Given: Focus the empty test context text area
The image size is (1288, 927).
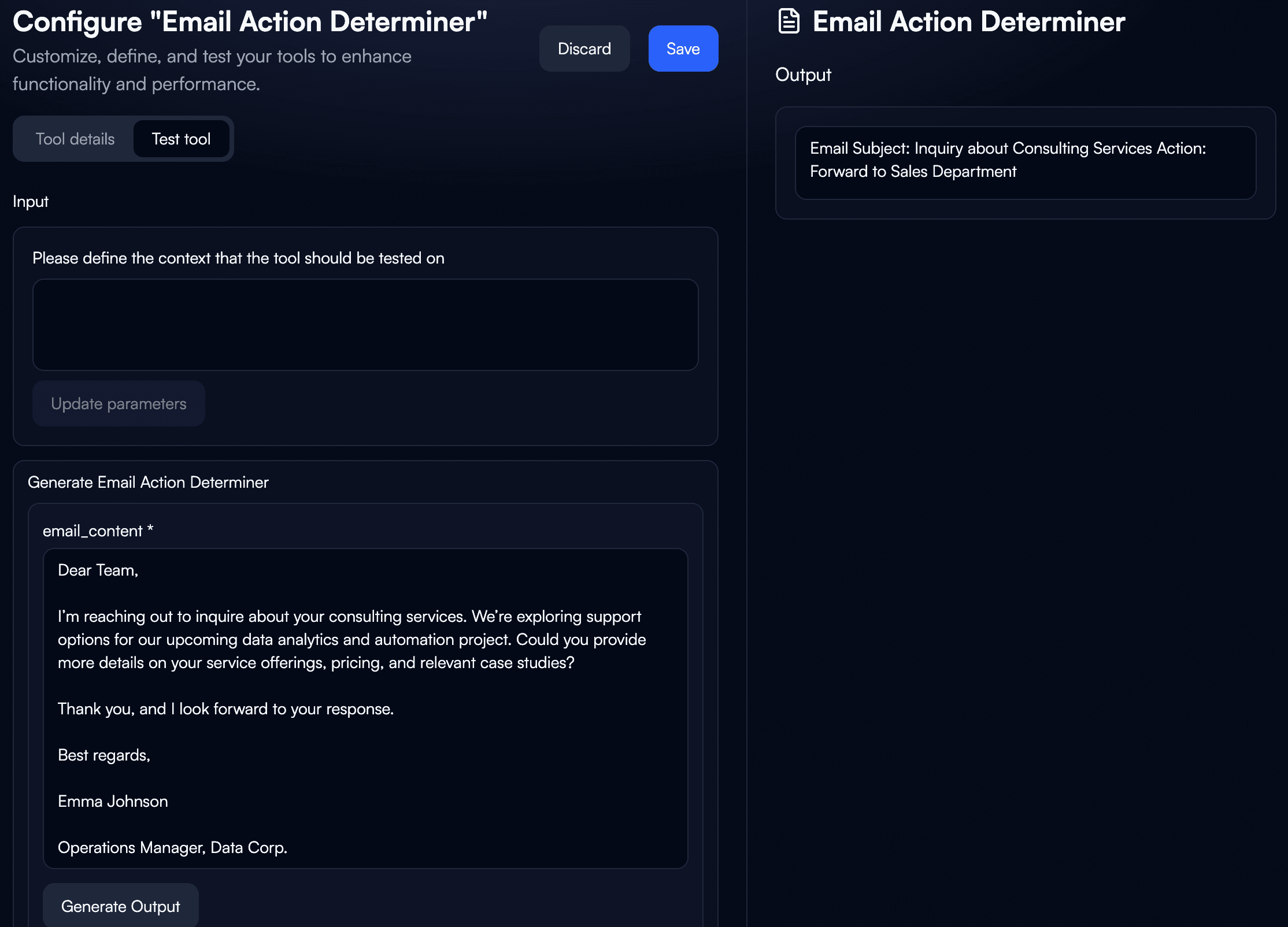Looking at the screenshot, I should pyautogui.click(x=365, y=325).
